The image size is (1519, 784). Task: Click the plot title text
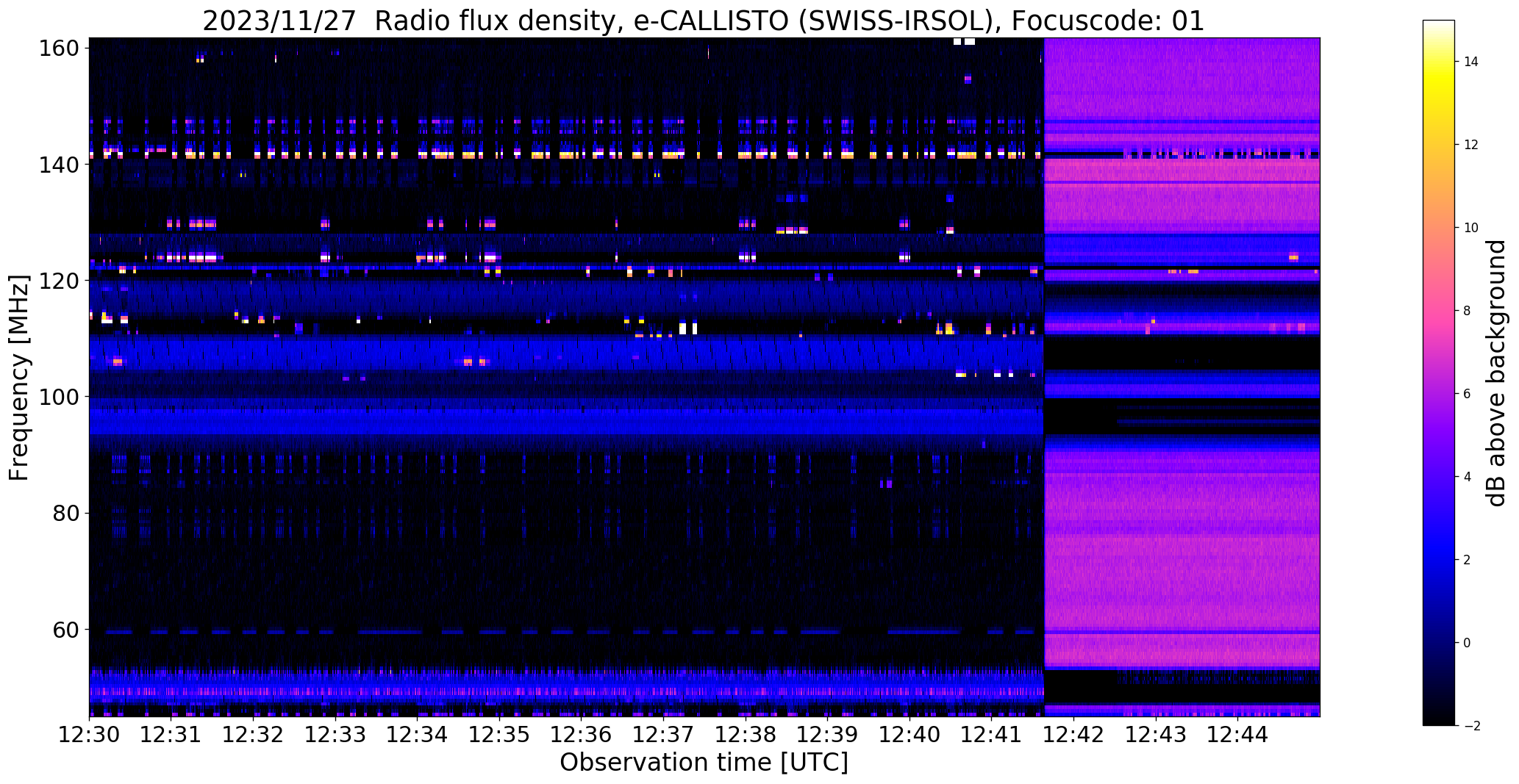[704, 21]
